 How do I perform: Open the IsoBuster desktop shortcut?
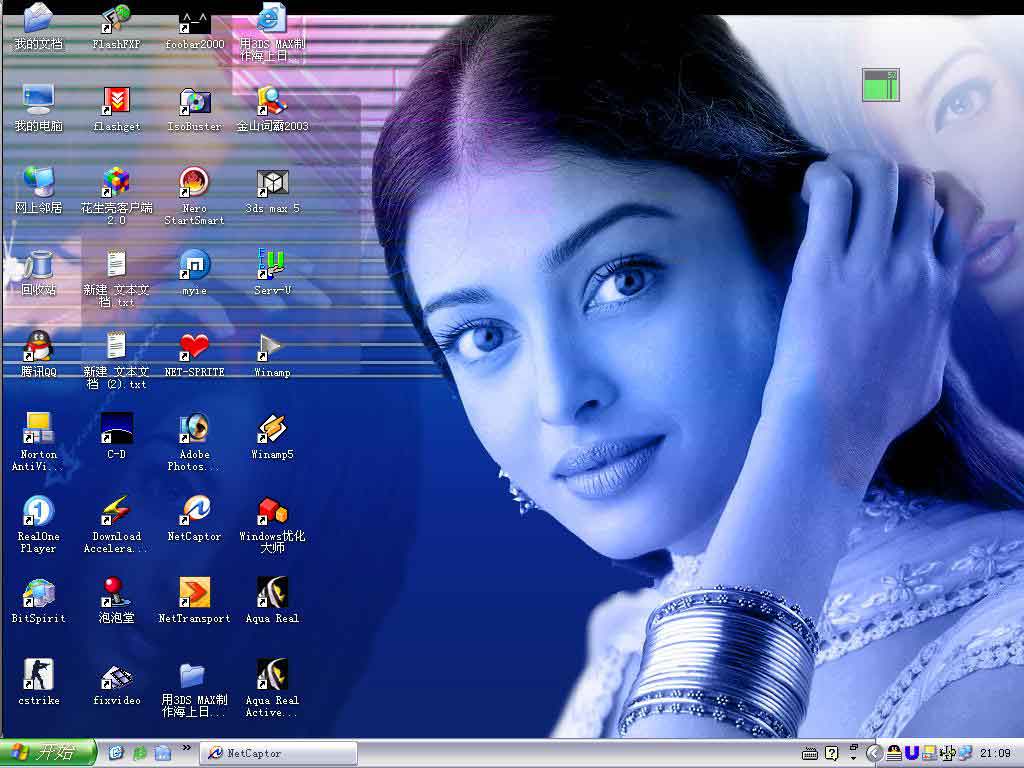pos(194,101)
